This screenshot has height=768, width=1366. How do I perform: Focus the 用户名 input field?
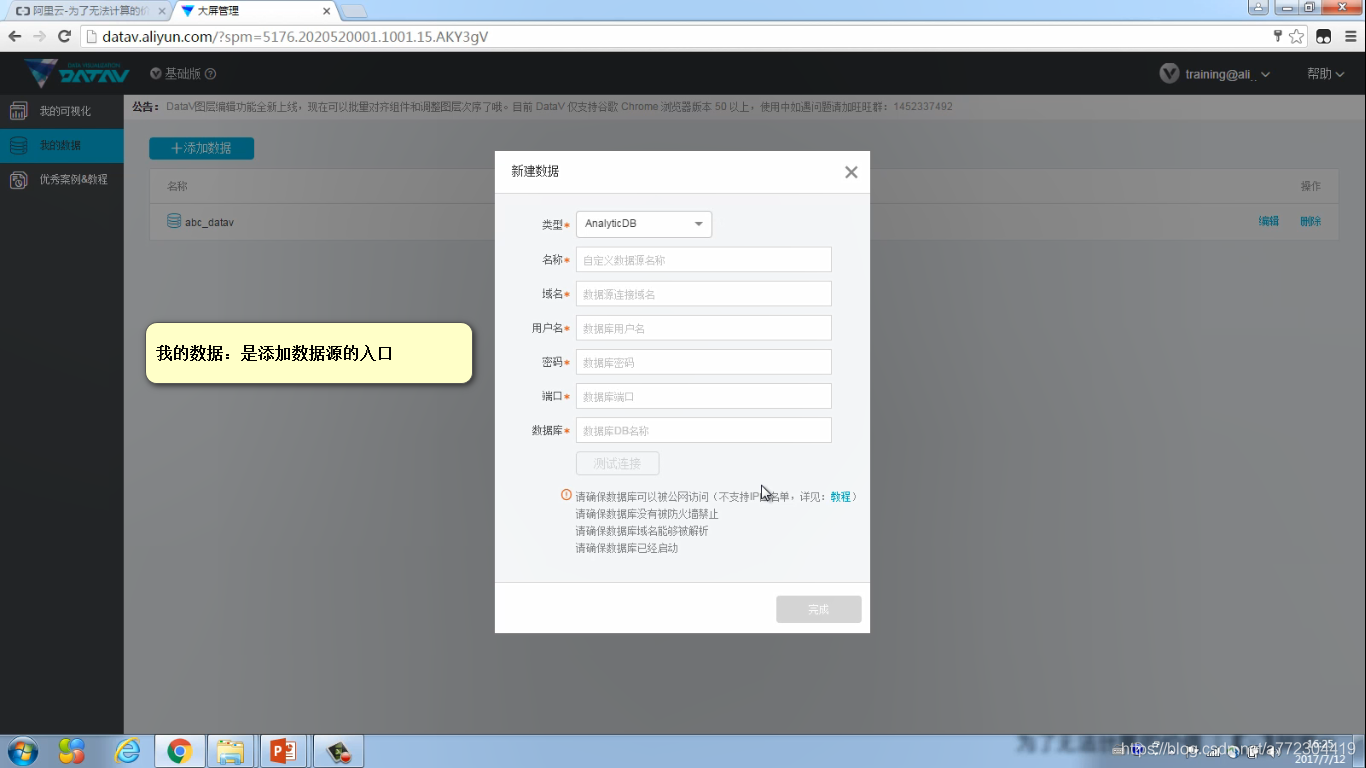tap(703, 328)
